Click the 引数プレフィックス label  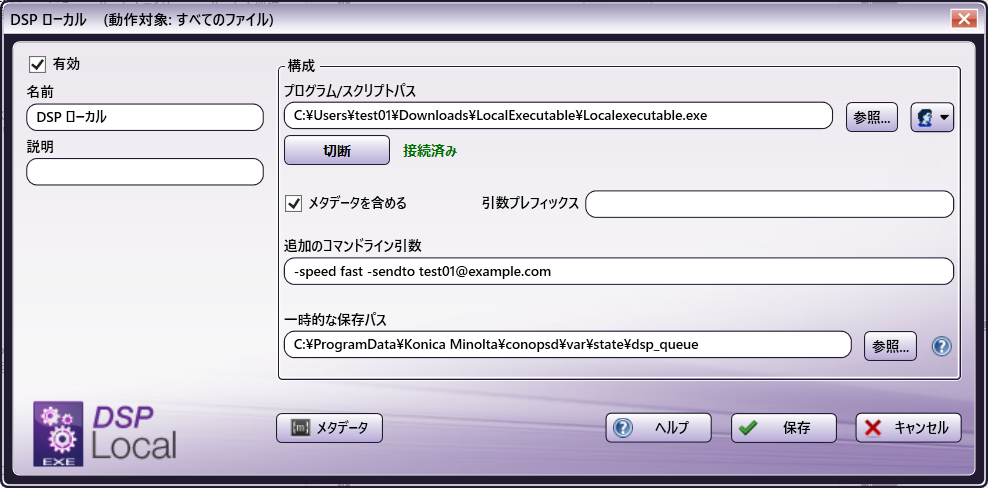[x=530, y=204]
